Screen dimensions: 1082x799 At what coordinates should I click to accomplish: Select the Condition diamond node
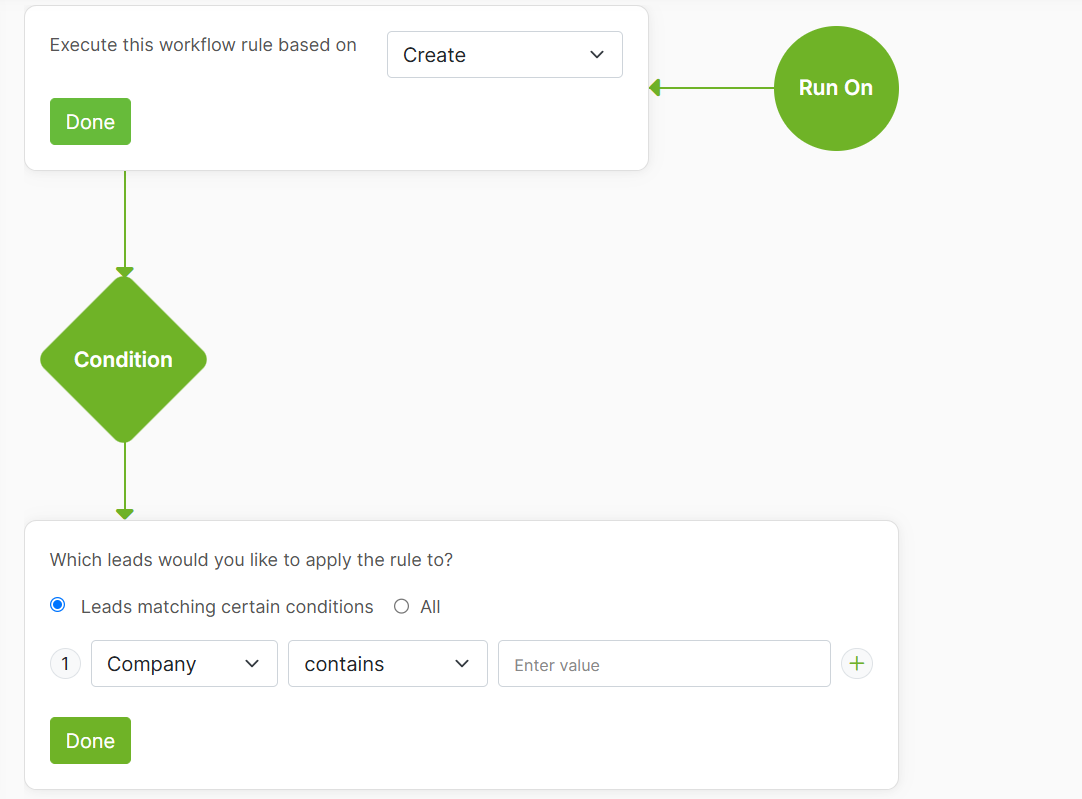click(123, 359)
